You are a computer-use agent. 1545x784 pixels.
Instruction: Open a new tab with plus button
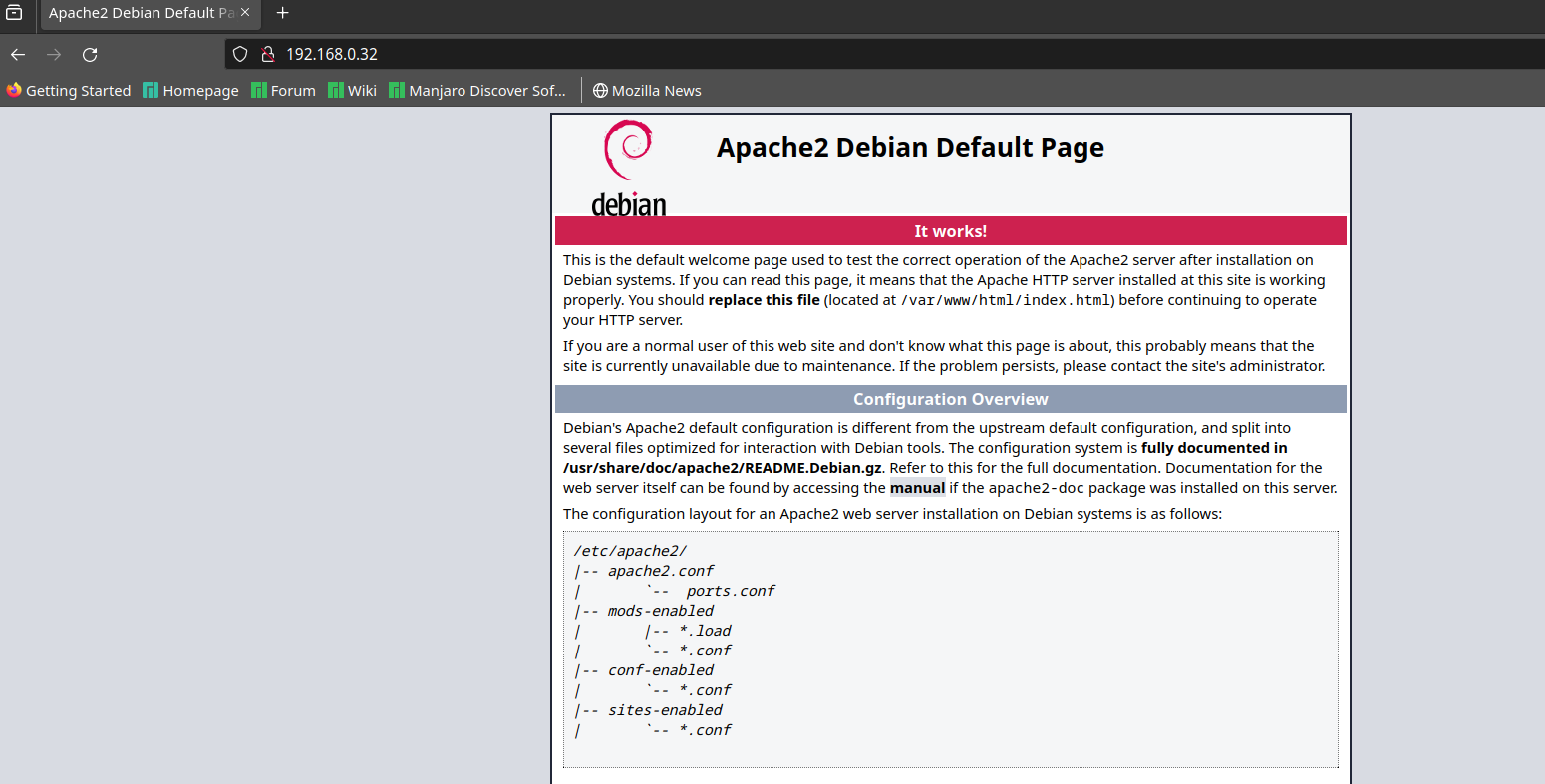coord(282,13)
